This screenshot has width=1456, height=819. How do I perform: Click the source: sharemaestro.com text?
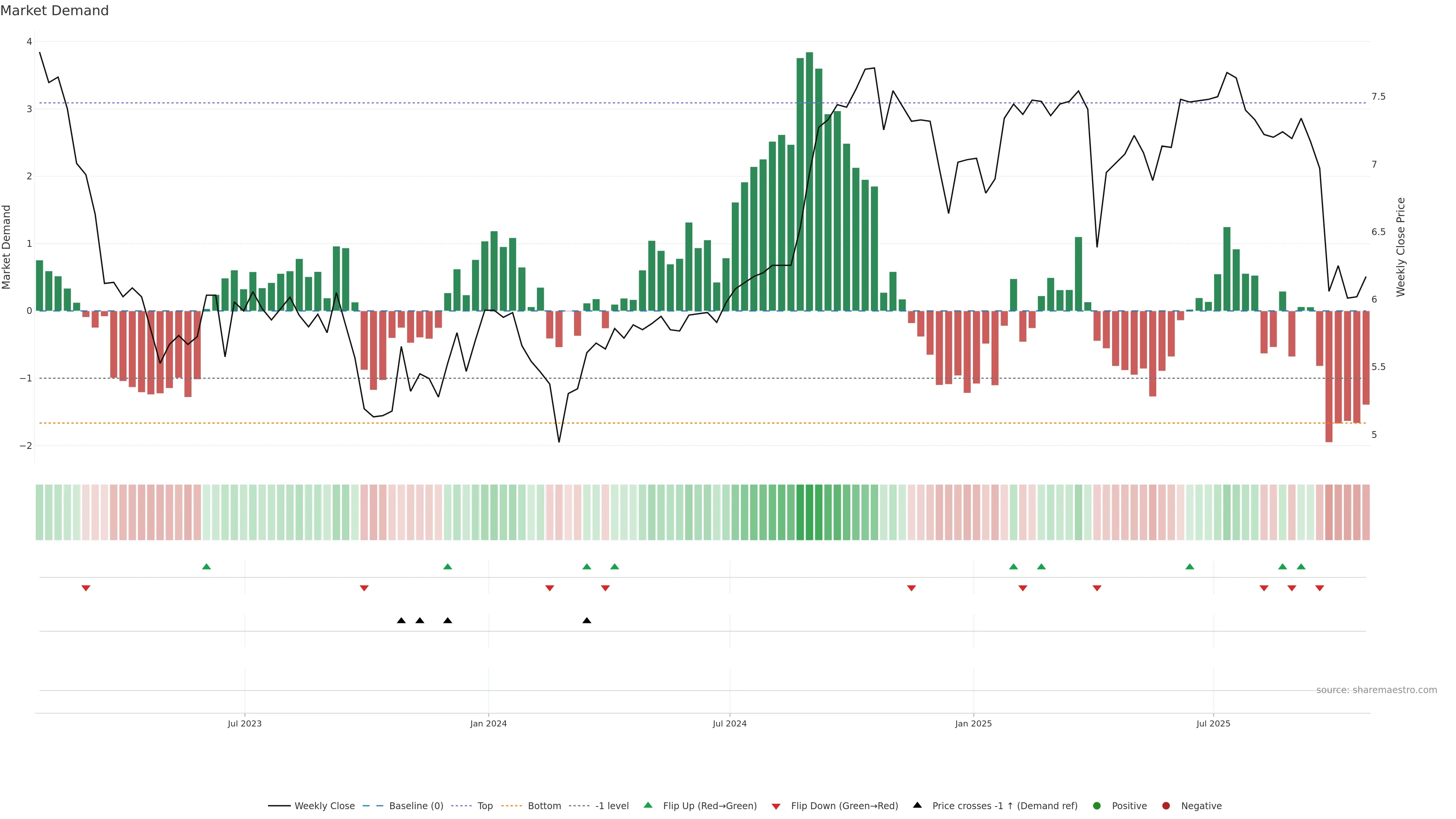coord(1376,690)
